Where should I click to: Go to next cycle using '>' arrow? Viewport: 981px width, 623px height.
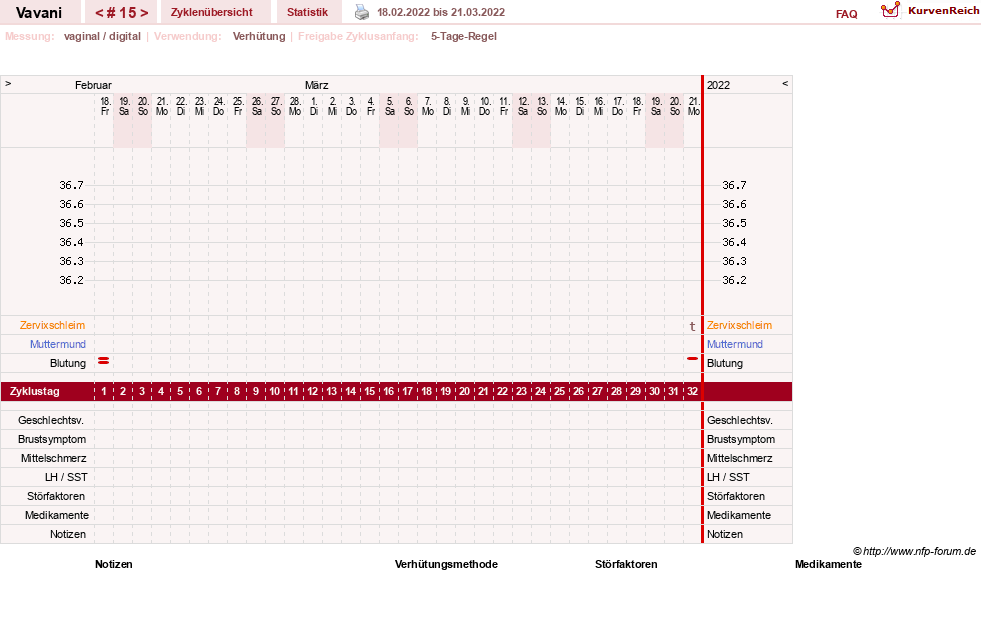145,13
